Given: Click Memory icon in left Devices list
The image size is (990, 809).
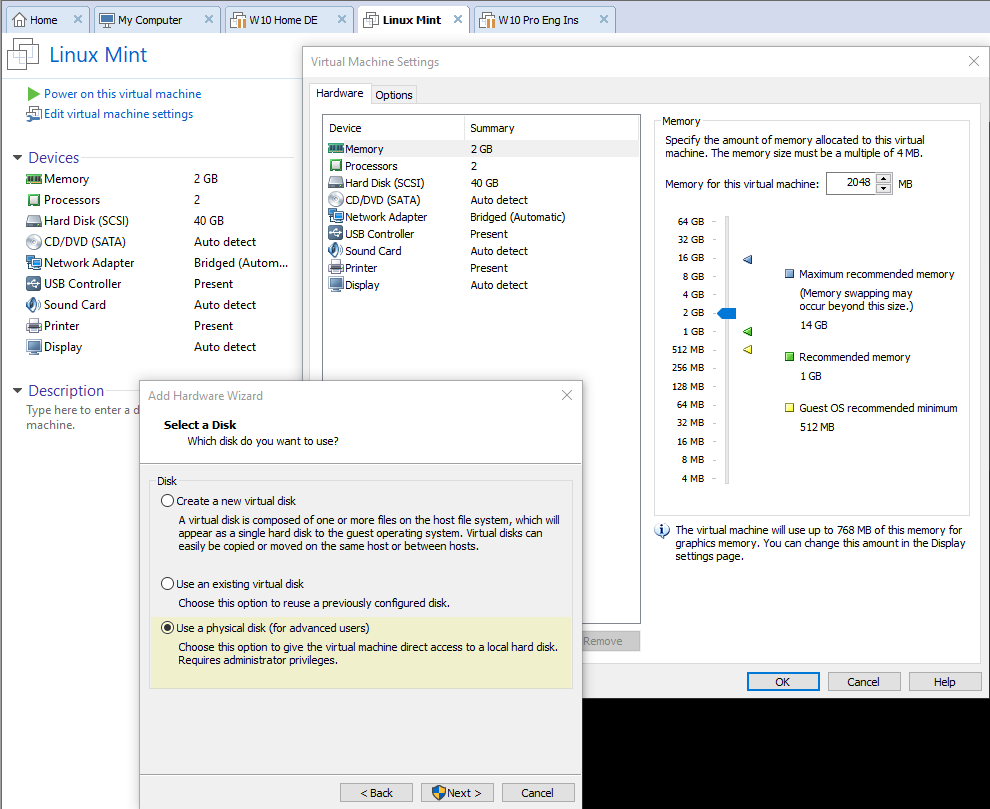Looking at the screenshot, I should tap(33, 179).
